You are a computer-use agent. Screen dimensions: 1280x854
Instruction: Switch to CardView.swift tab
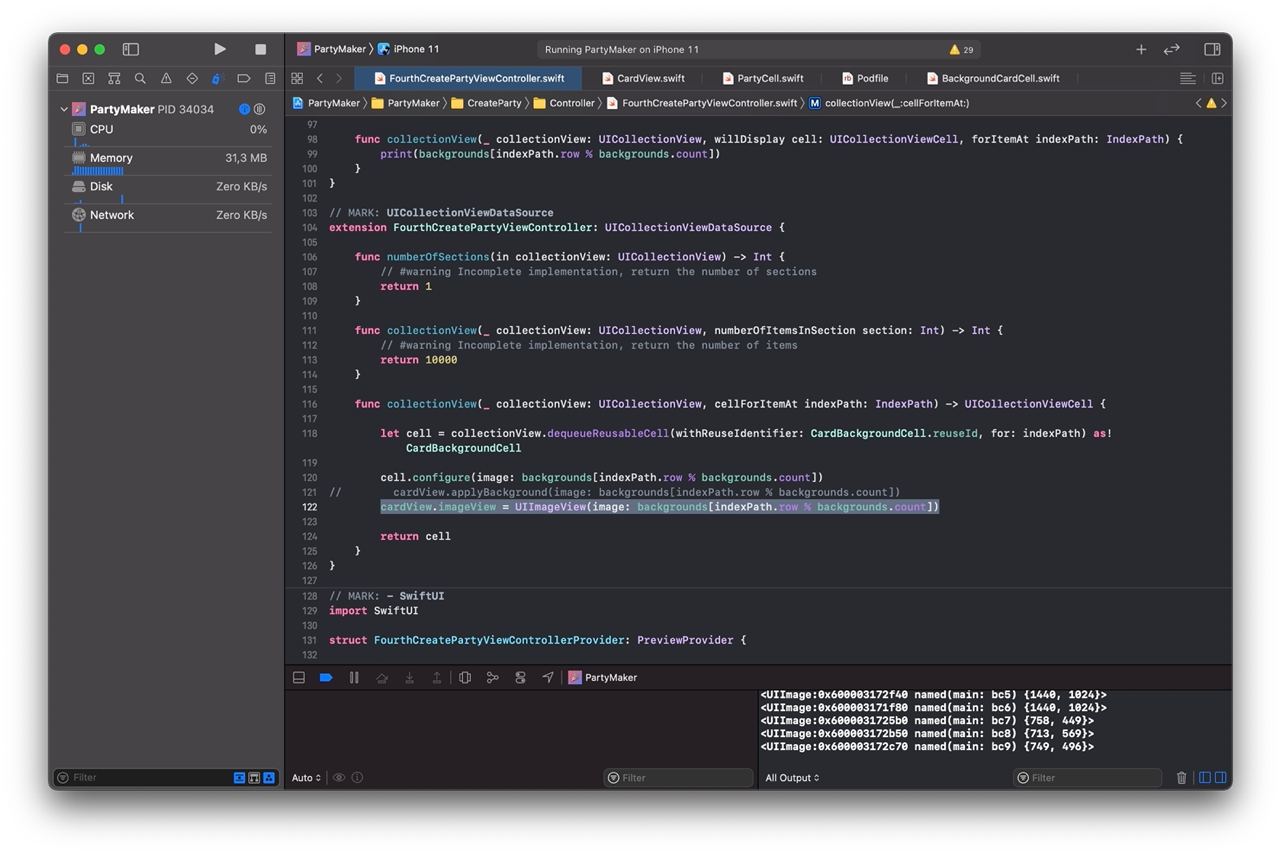pyautogui.click(x=644, y=78)
